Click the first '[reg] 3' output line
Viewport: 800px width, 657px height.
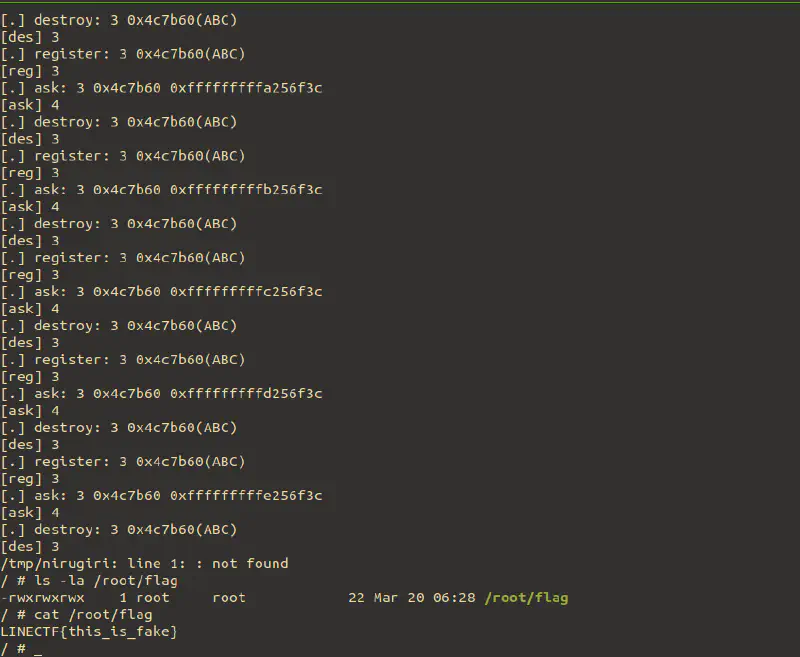click(x=30, y=71)
